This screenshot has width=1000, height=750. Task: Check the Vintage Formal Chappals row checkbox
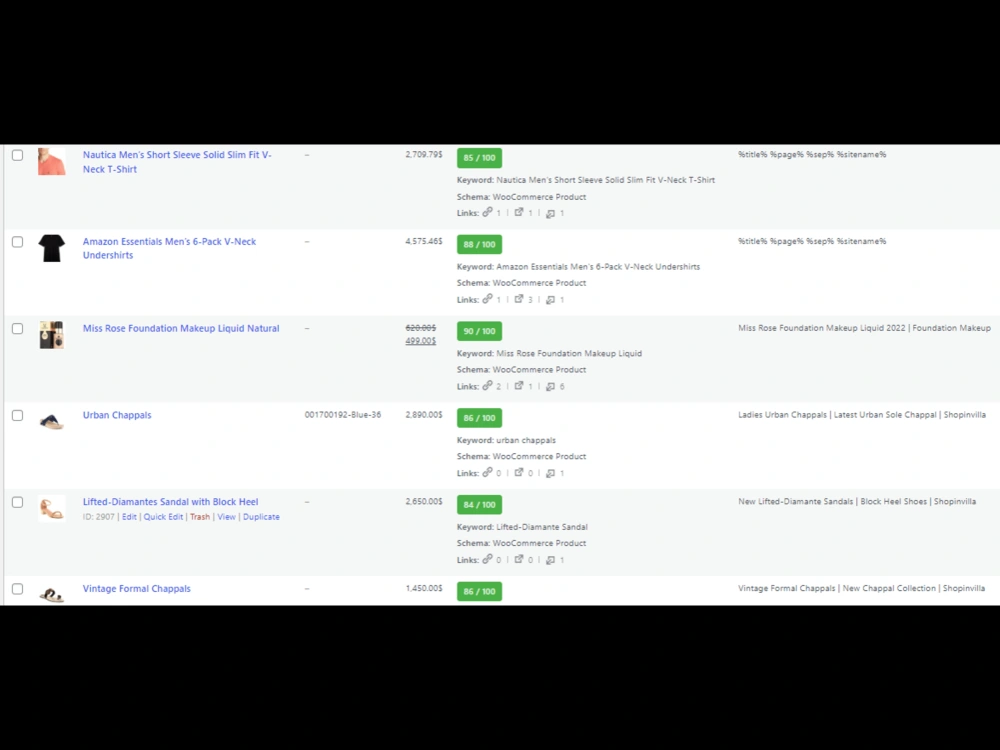pyautogui.click(x=17, y=589)
